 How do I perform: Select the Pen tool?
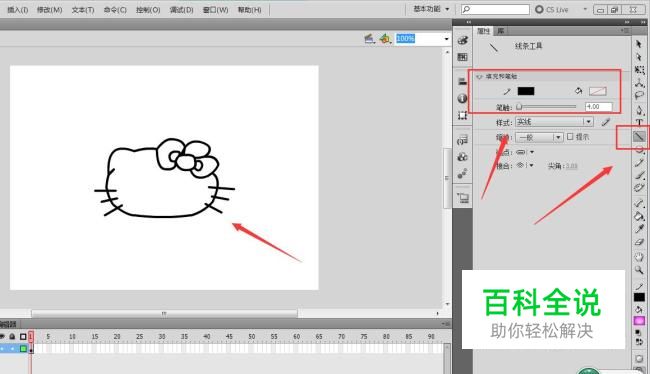click(x=639, y=110)
